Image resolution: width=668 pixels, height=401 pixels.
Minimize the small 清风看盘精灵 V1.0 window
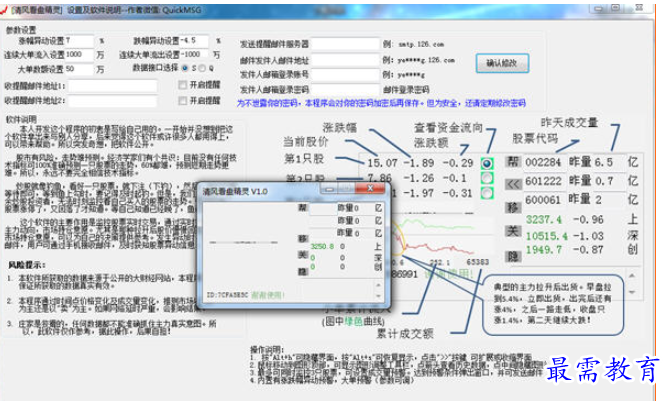click(329, 189)
